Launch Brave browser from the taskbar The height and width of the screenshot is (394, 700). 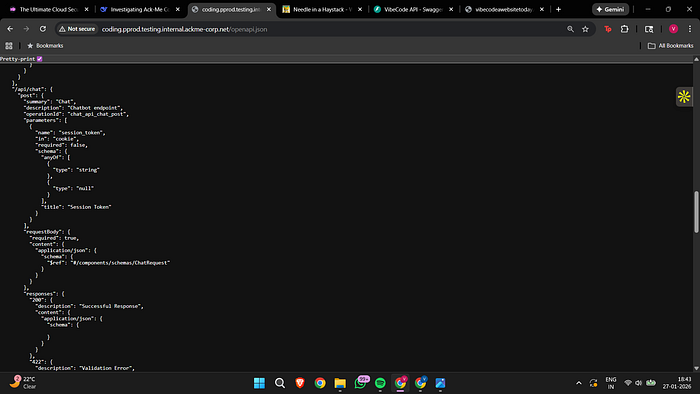tap(300, 383)
